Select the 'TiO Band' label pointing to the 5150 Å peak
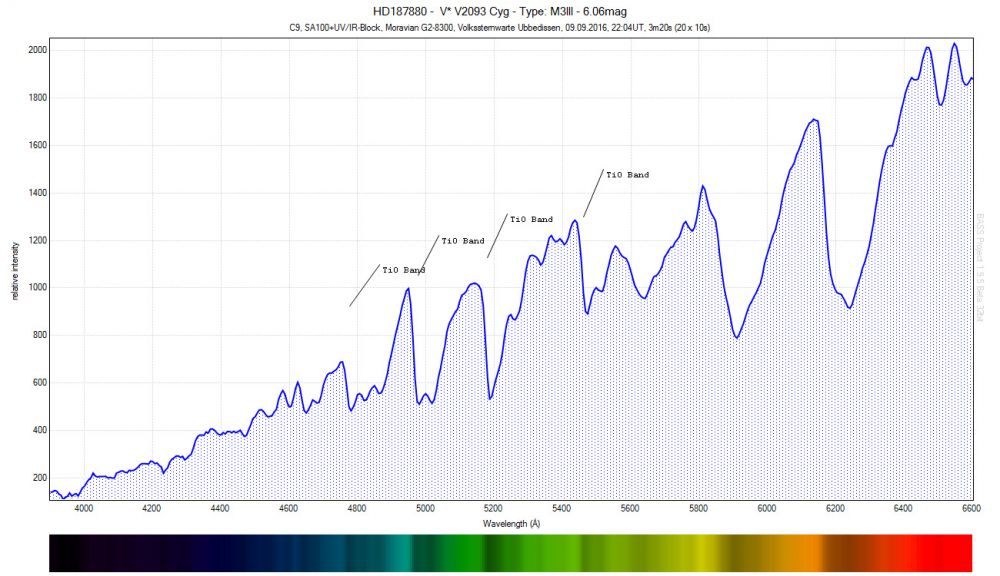The image size is (1000, 576). (x=463, y=241)
